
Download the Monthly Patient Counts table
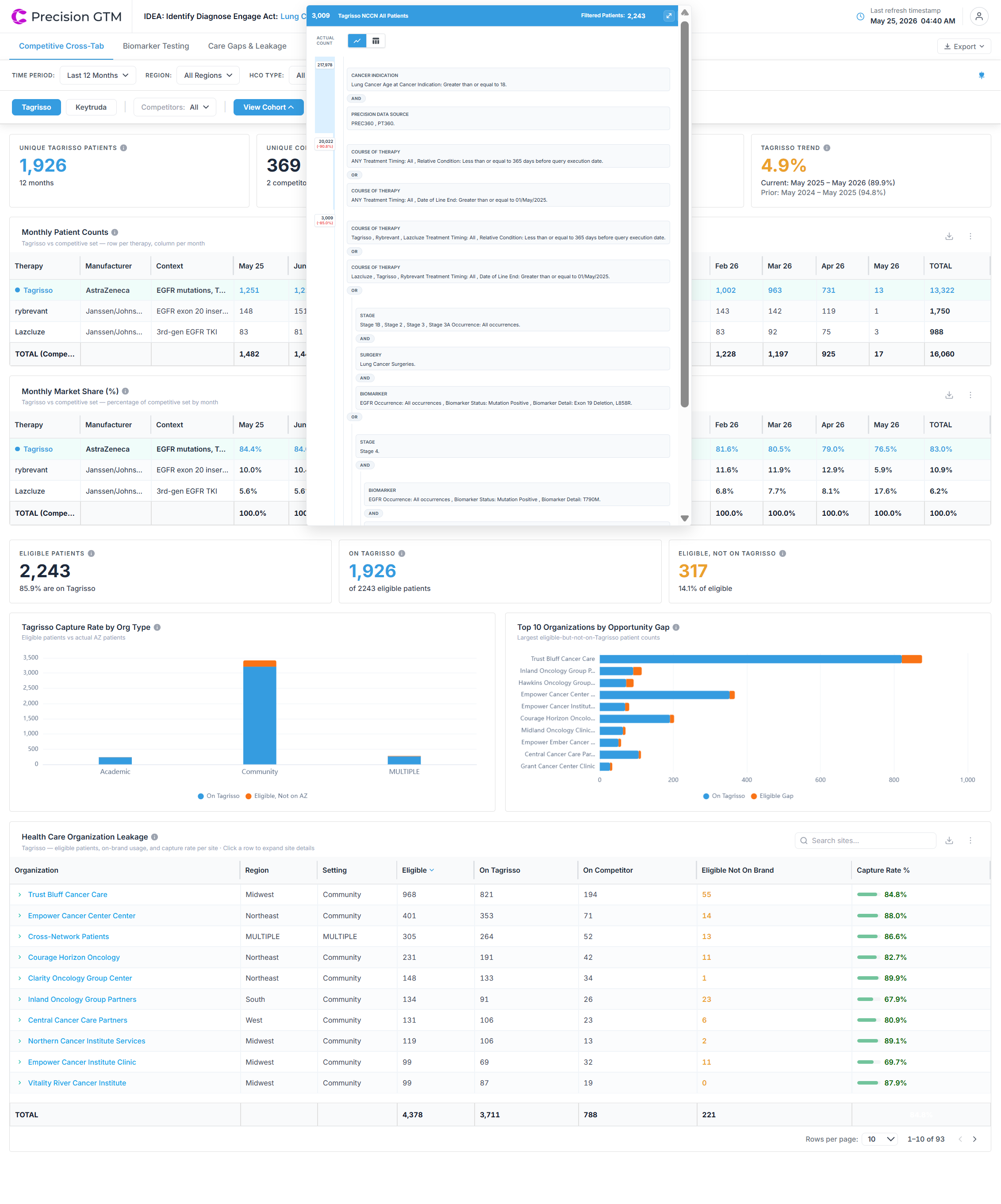pos(949,236)
